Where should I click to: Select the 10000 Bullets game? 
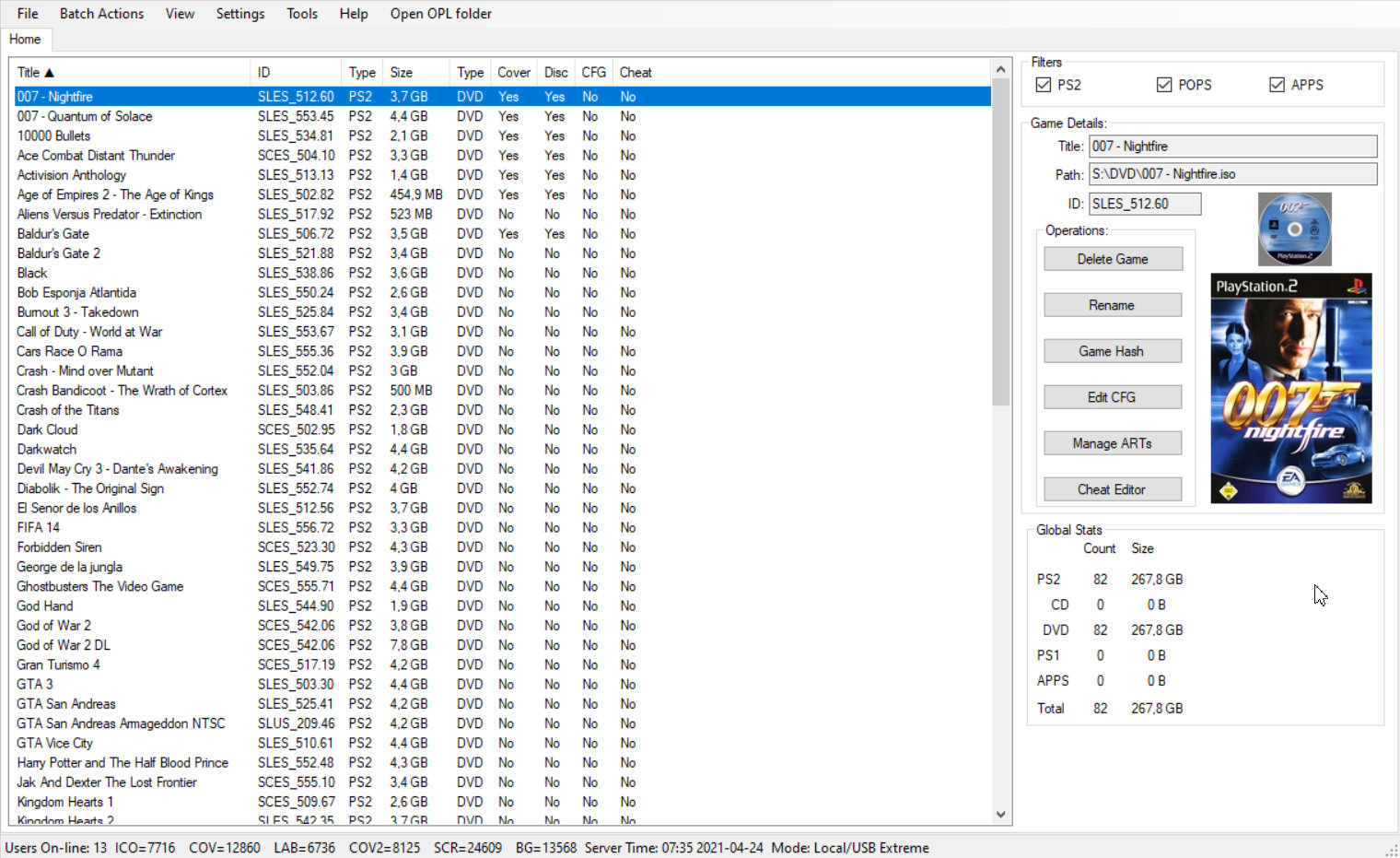pos(502,135)
